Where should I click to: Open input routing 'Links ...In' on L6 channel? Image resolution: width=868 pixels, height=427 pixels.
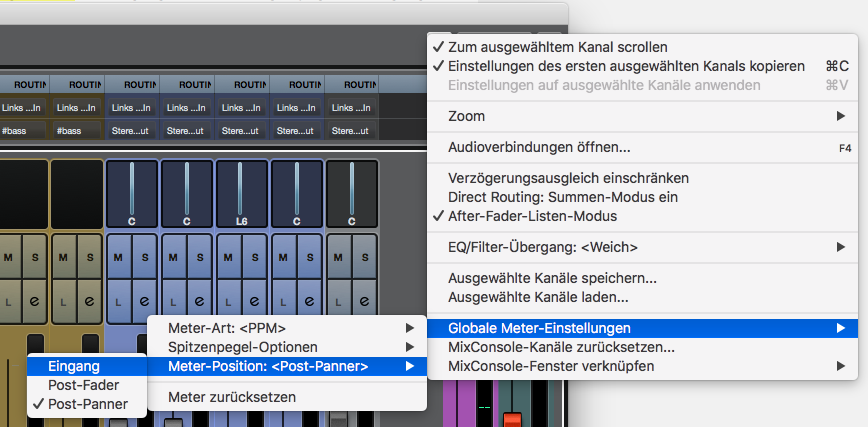[x=241, y=108]
